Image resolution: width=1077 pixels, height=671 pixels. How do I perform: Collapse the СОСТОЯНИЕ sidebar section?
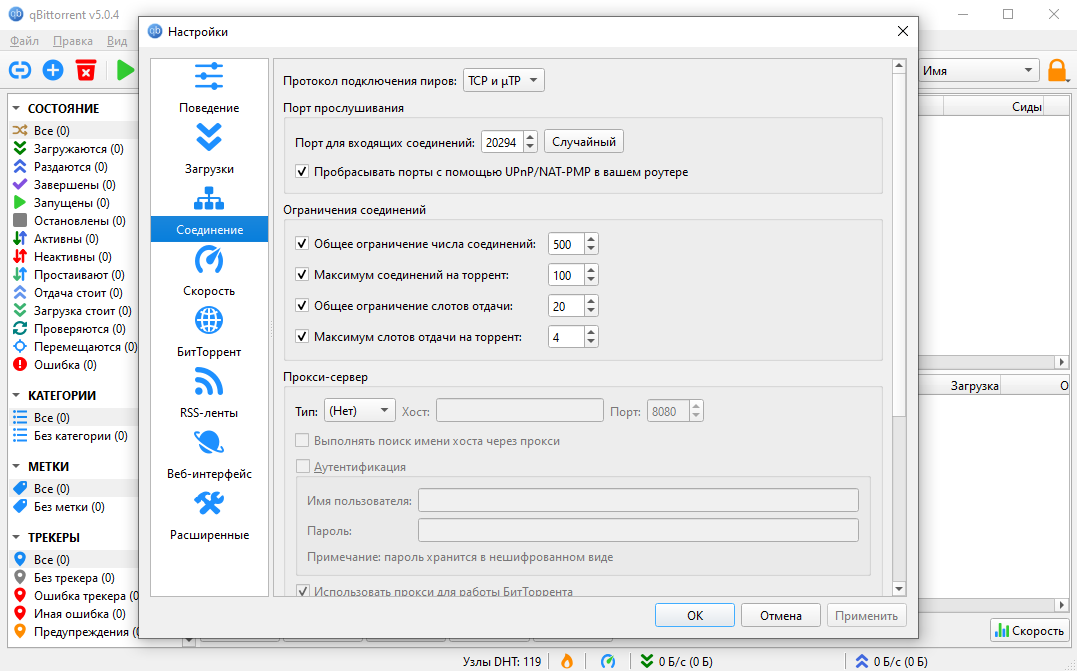pyautogui.click(x=17, y=108)
